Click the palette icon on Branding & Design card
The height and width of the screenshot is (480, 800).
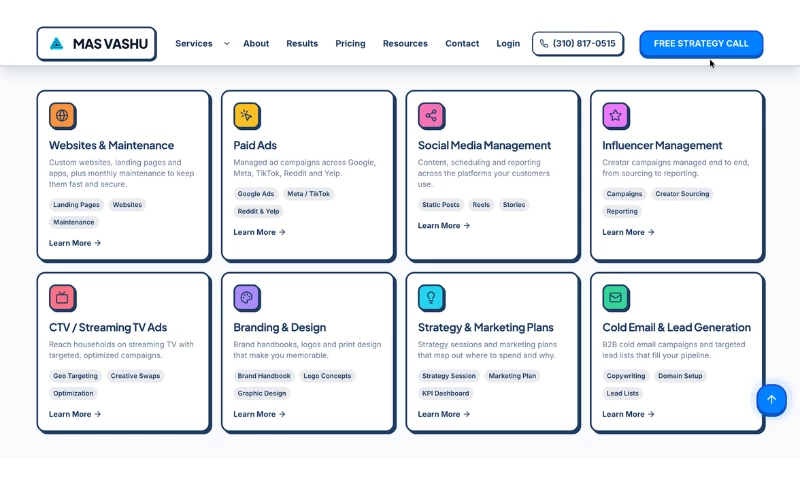coord(246,297)
